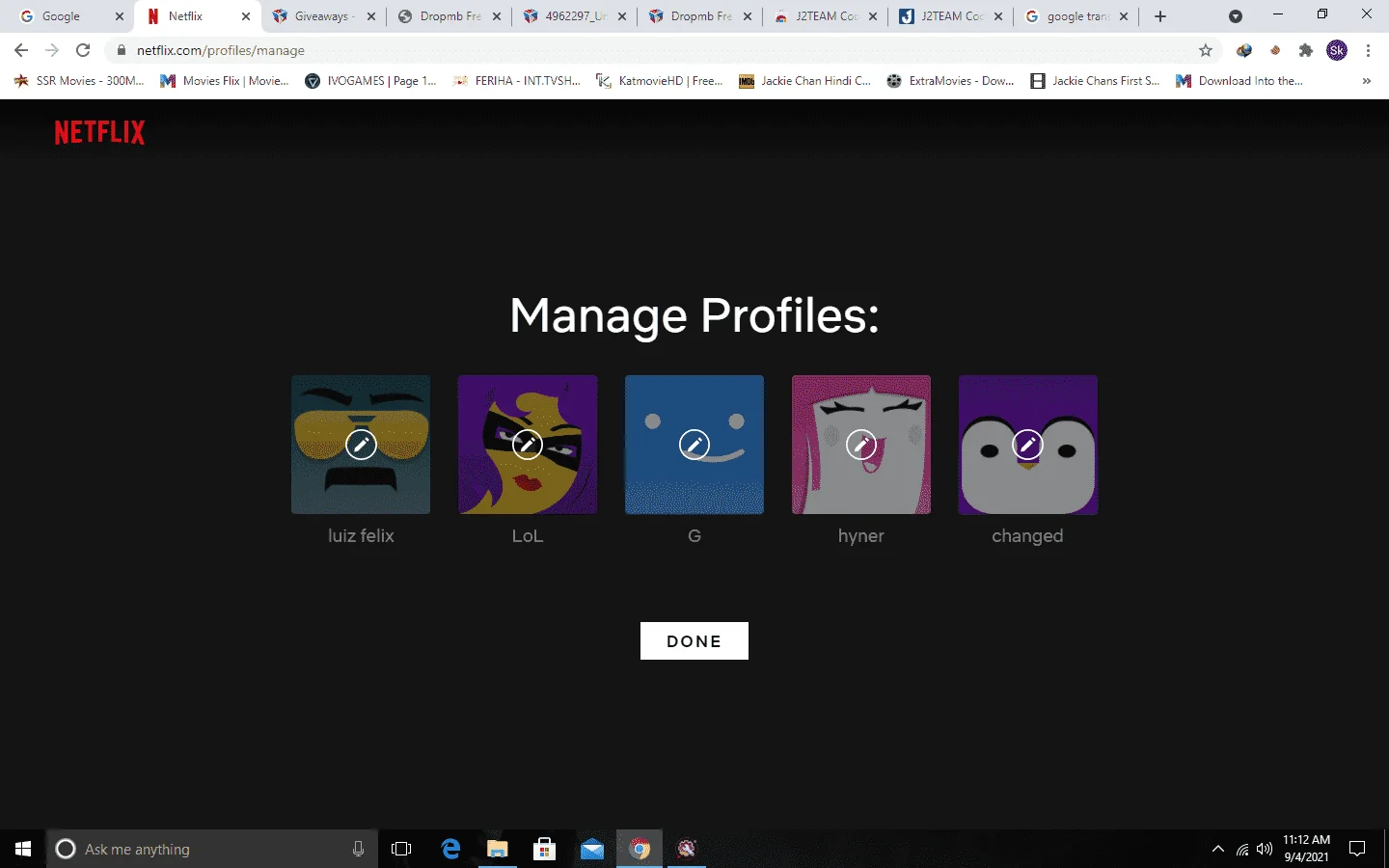1389x868 pixels.
Task: Select the hyner profile name
Action: pyautogui.click(x=861, y=536)
